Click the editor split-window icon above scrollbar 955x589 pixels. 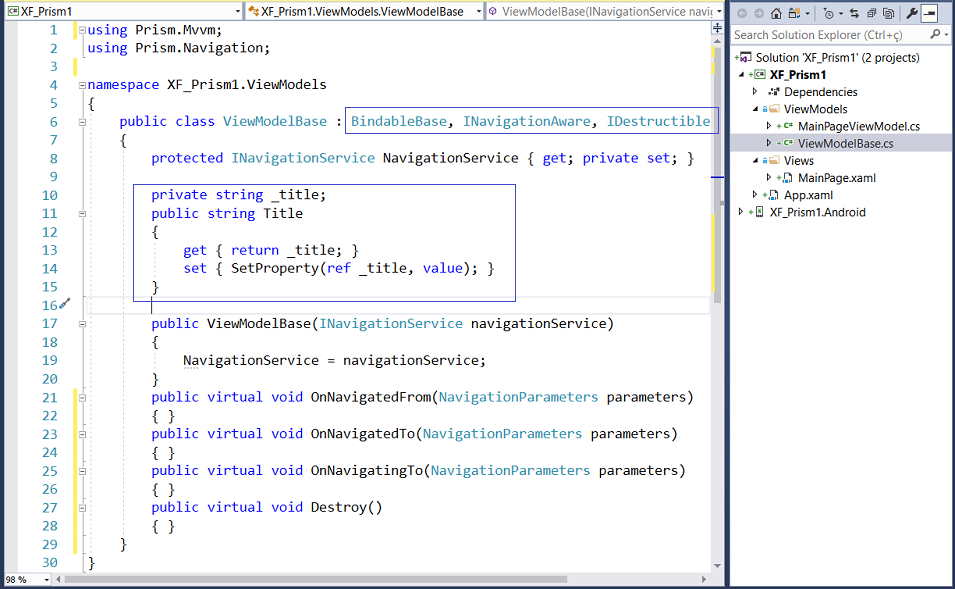click(717, 29)
